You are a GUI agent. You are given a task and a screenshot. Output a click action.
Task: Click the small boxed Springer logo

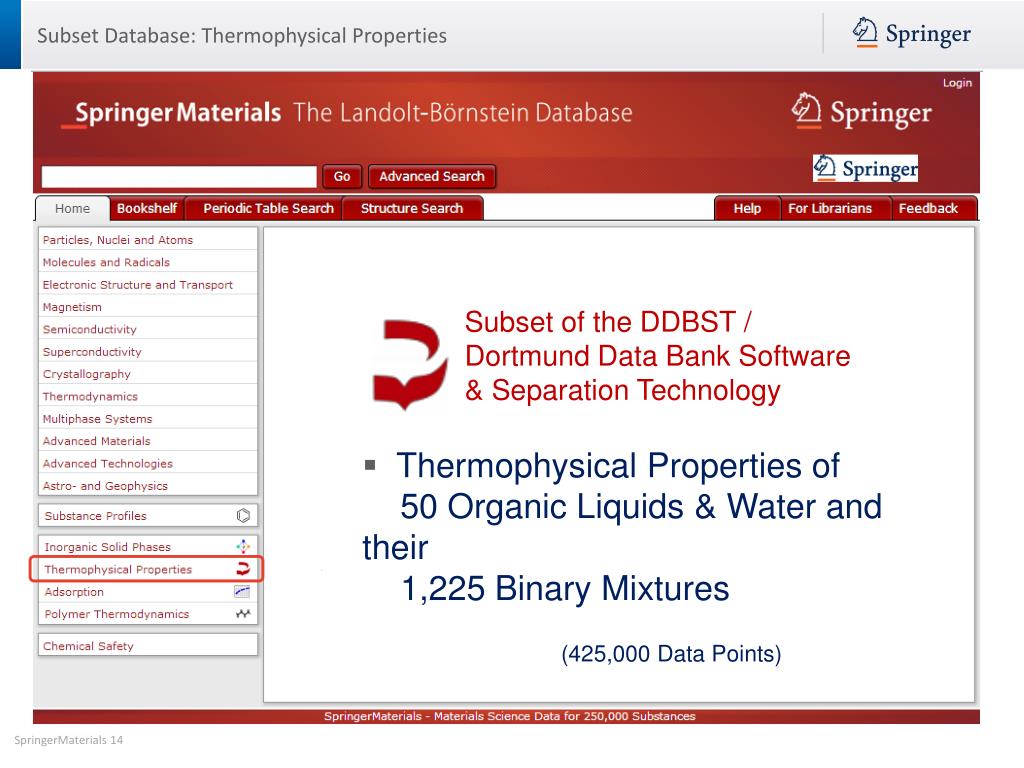(x=865, y=168)
